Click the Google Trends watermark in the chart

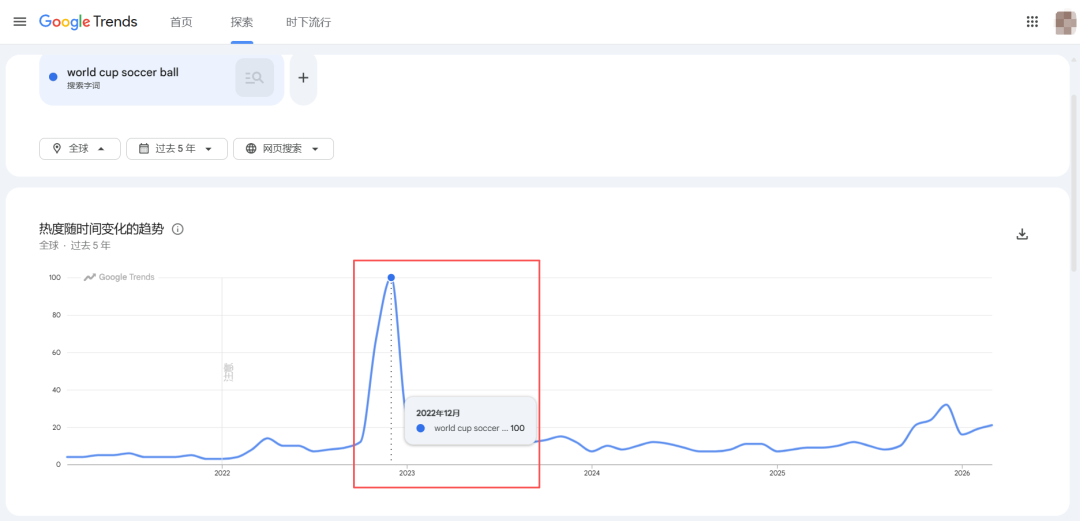[119, 277]
